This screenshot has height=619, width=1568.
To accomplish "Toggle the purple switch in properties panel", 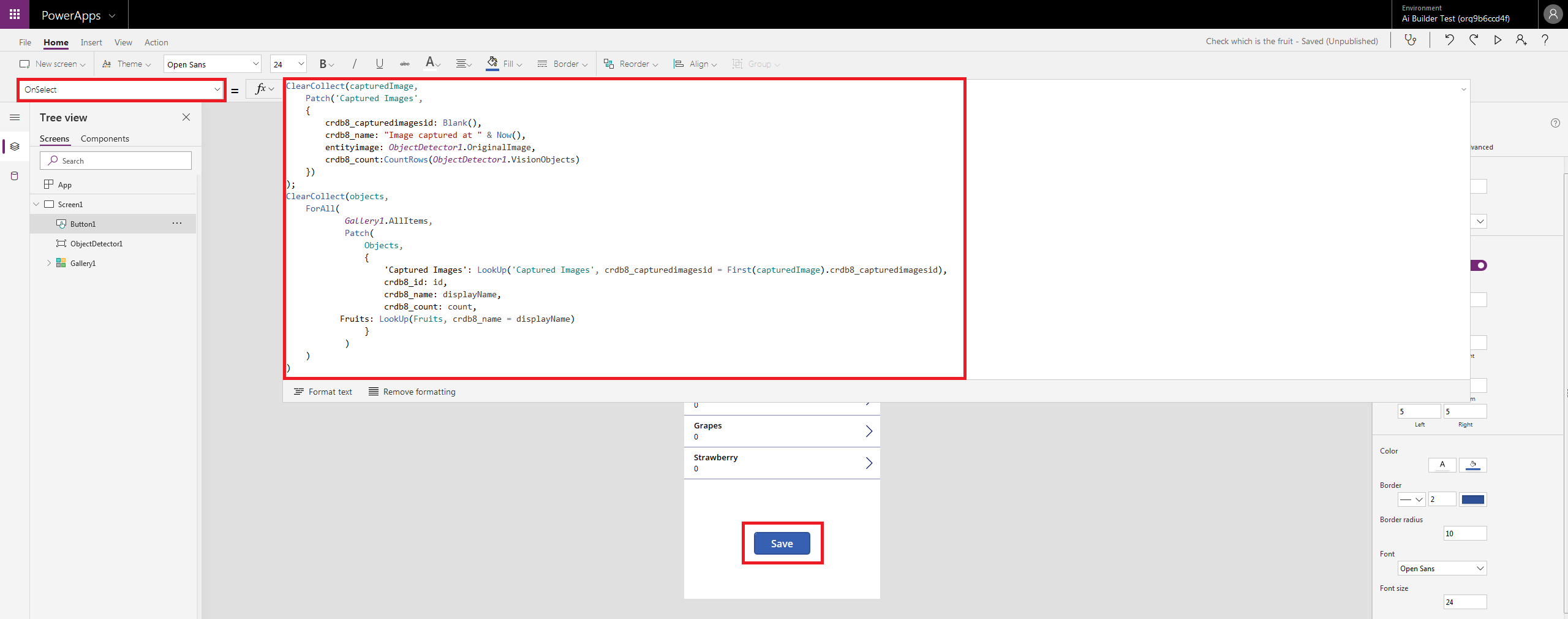I will (1479, 265).
